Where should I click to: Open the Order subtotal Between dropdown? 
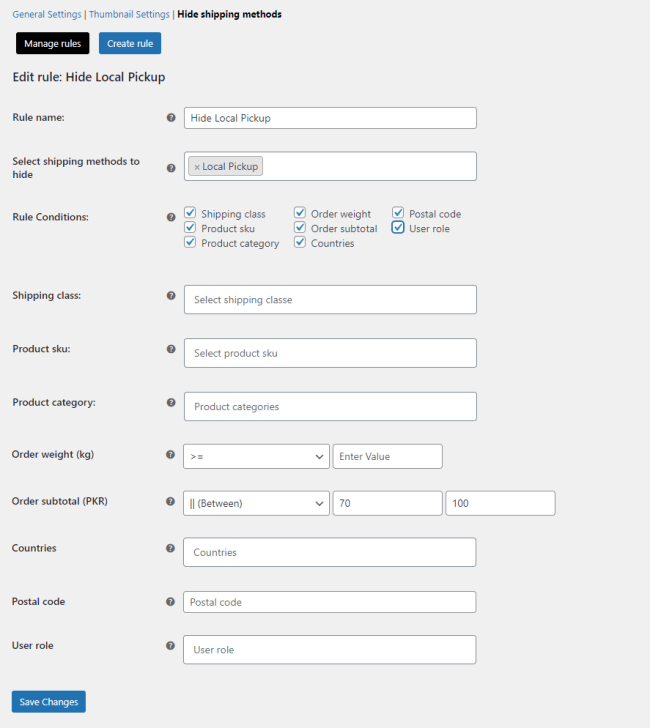coord(257,503)
